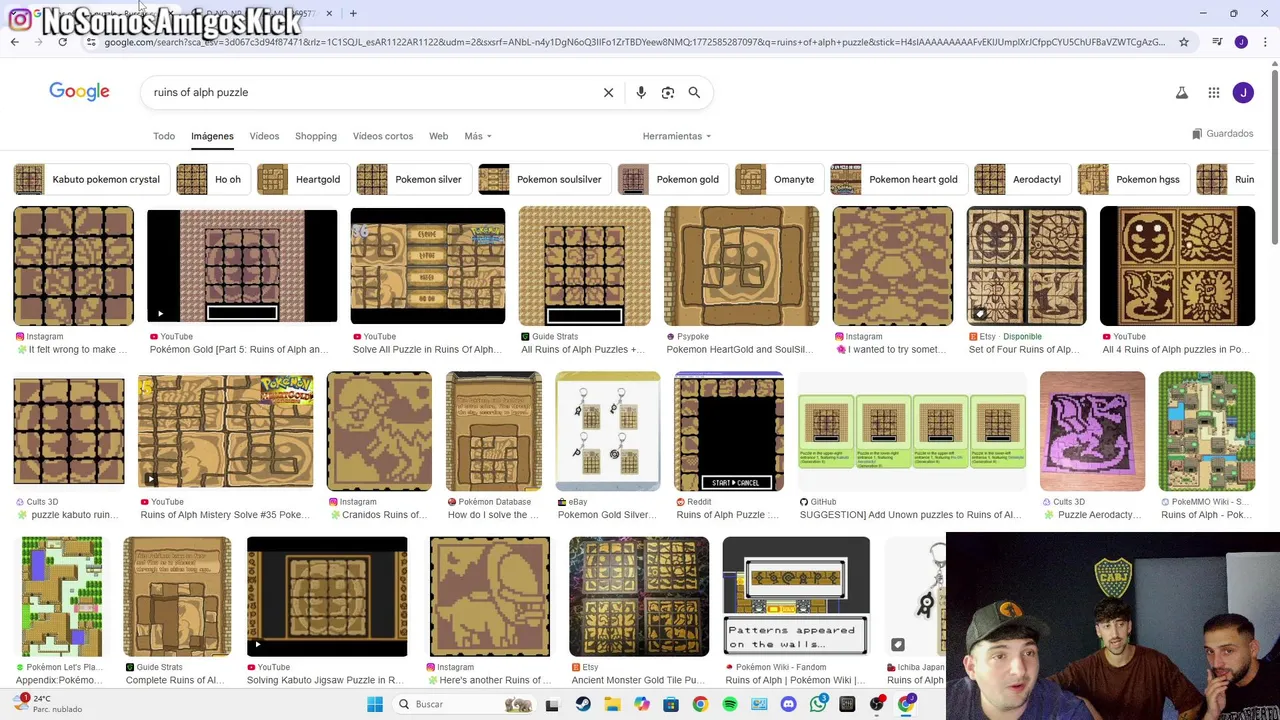Open eBay Pokemon Gold Silver keychain image
Screen dimensions: 1280x720
click(x=608, y=431)
